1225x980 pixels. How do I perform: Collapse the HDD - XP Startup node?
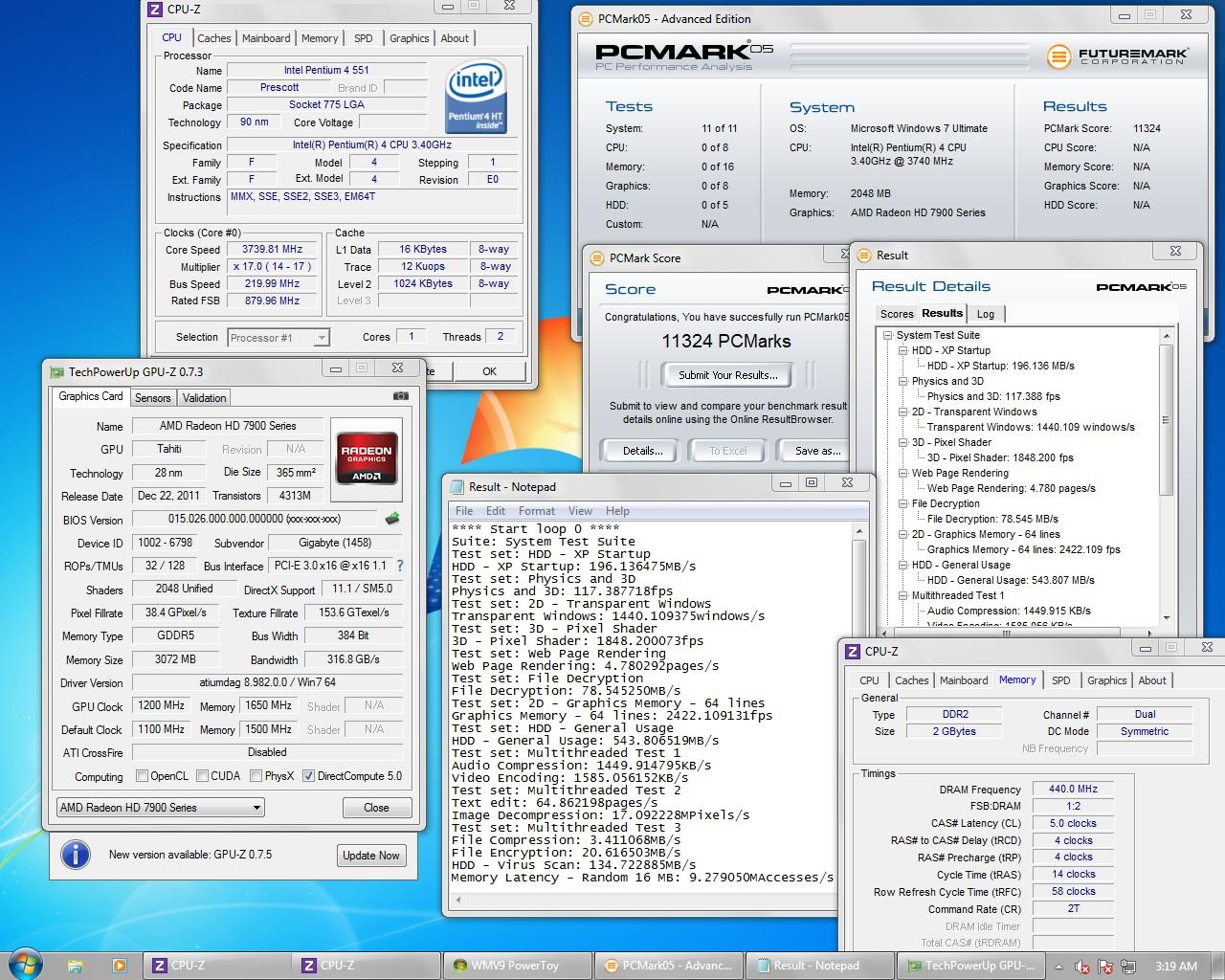pos(902,350)
